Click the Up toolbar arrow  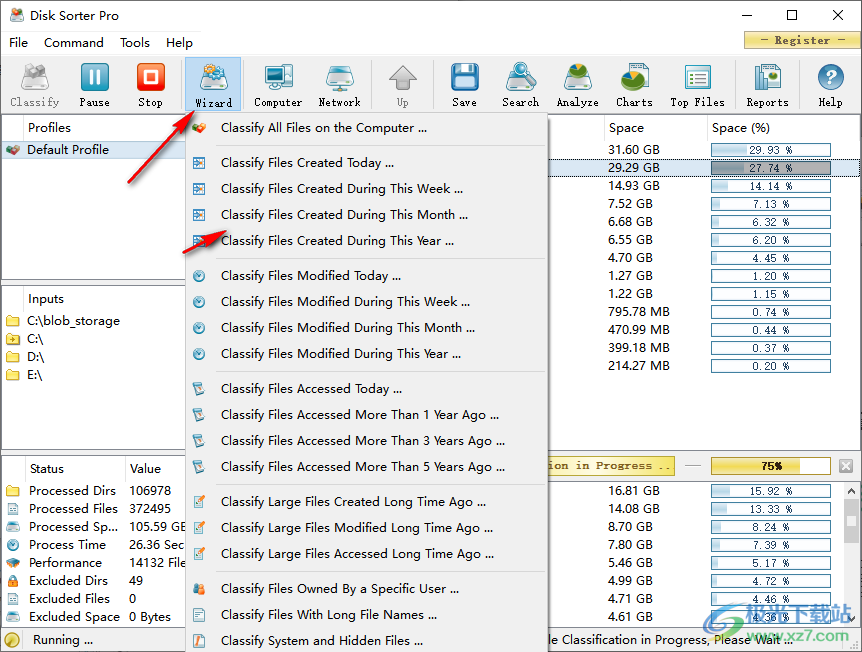pyautogui.click(x=402, y=85)
